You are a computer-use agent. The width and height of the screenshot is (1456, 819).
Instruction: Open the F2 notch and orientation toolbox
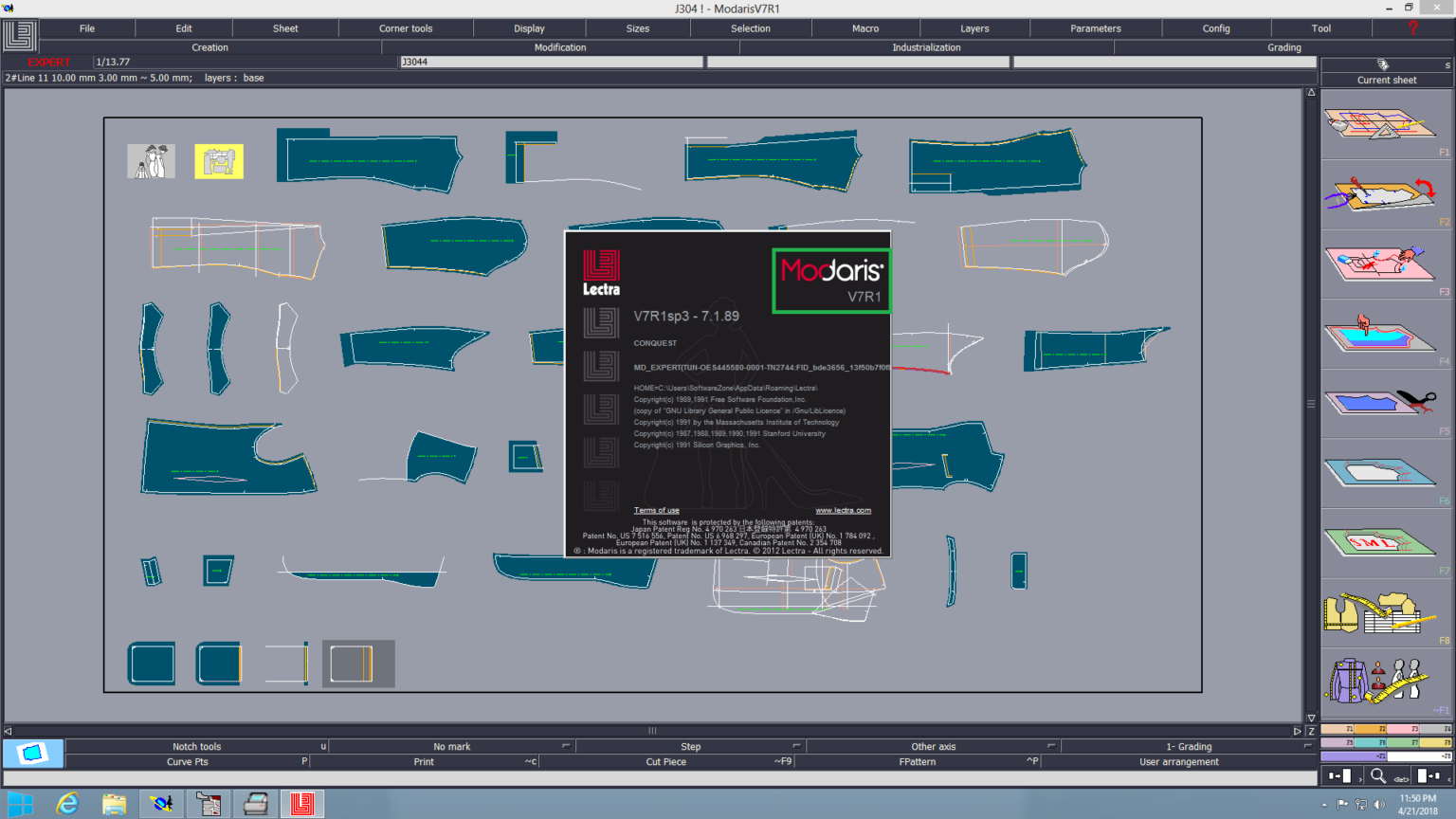(1385, 194)
